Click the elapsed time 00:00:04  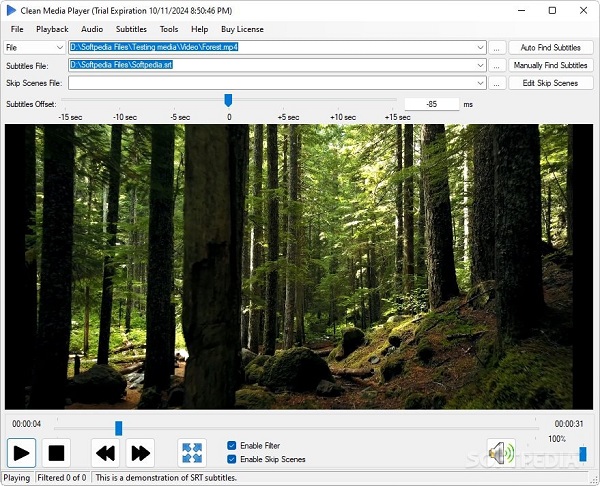[x=26, y=424]
